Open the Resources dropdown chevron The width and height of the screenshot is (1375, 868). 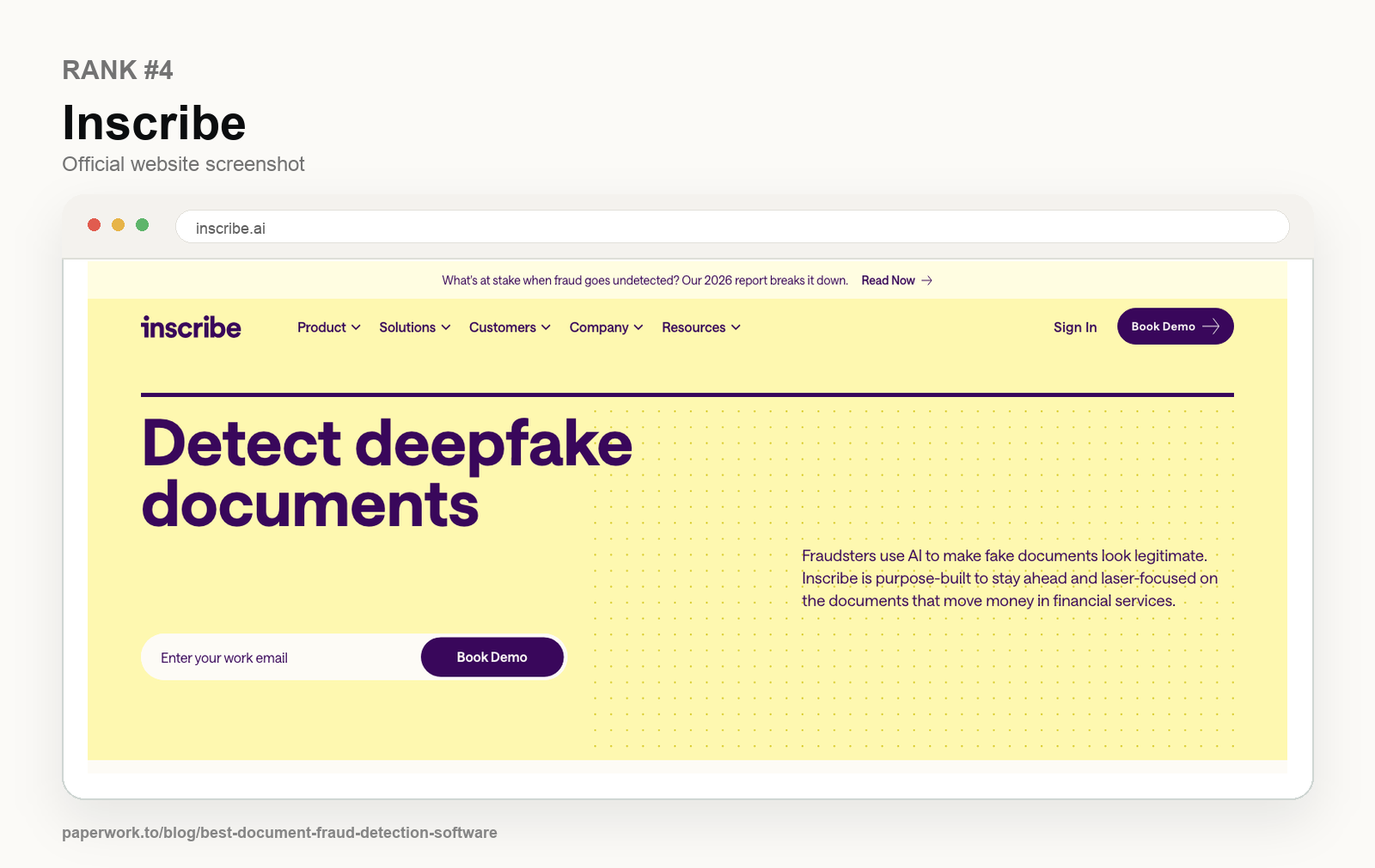click(x=736, y=327)
